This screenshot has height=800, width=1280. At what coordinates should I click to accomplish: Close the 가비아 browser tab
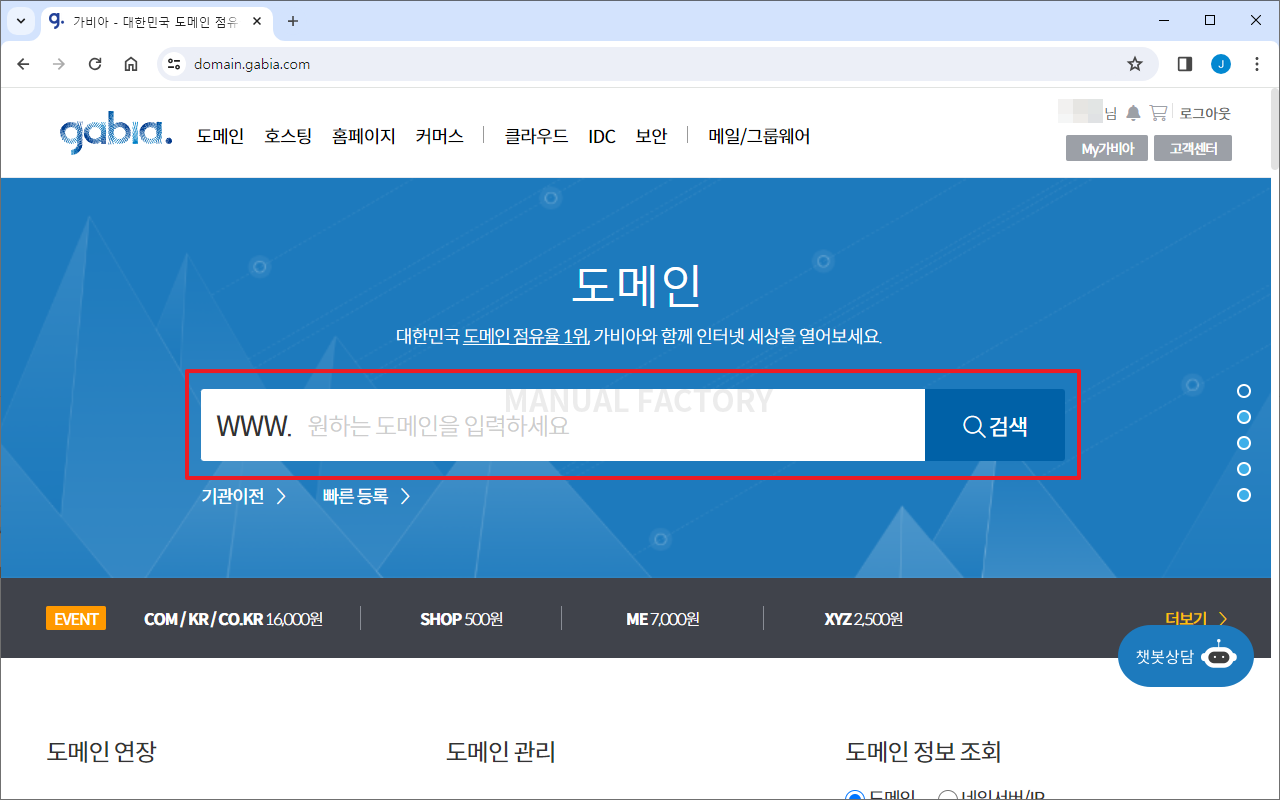click(259, 21)
